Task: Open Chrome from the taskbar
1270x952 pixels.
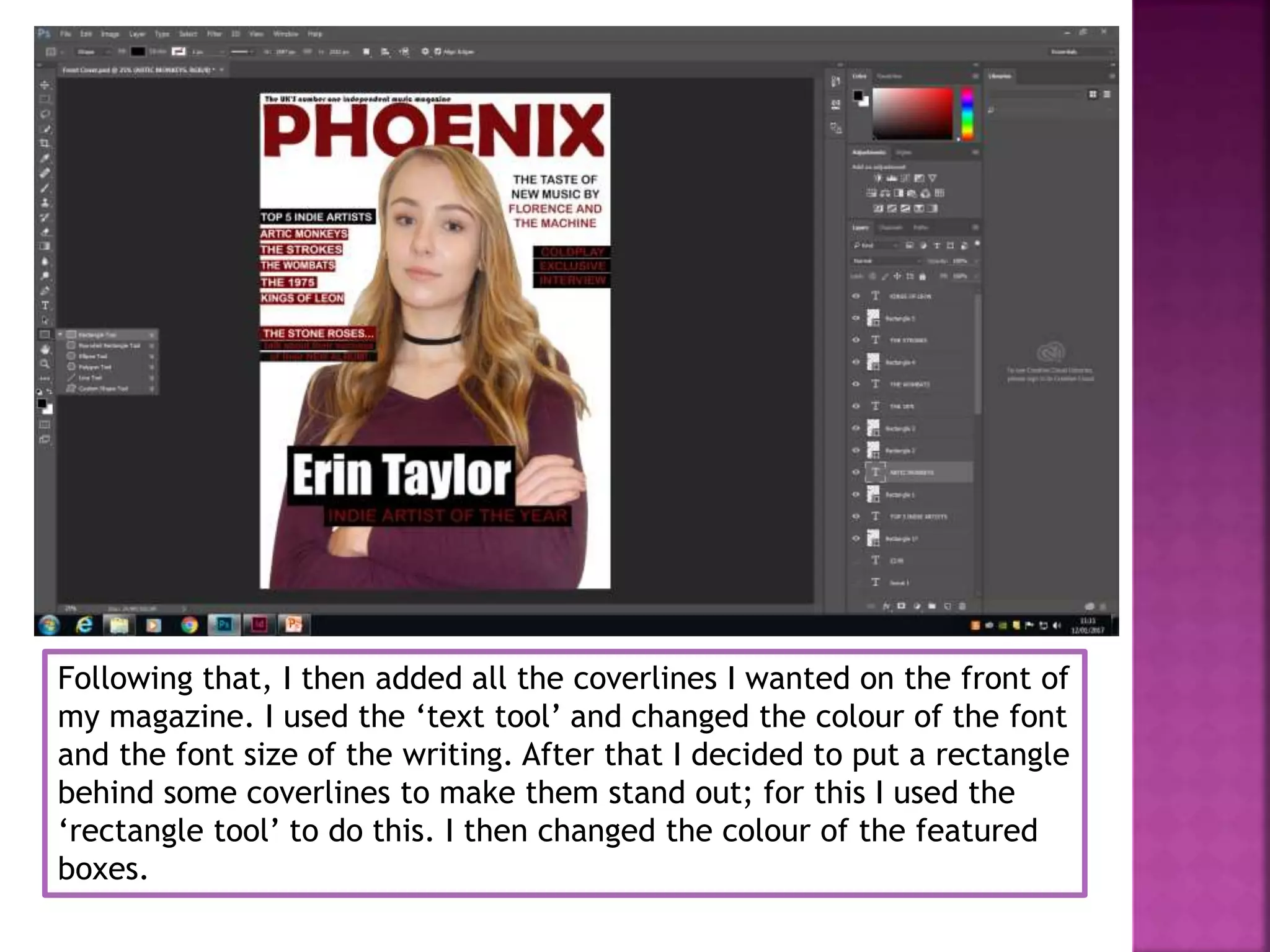Action: coord(189,625)
